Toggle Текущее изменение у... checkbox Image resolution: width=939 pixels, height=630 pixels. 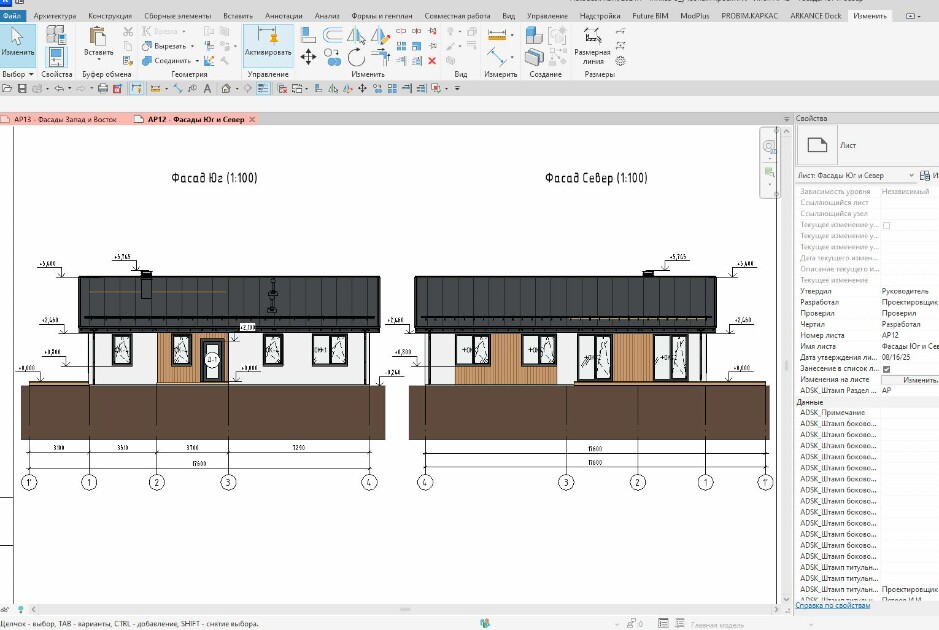(886, 226)
